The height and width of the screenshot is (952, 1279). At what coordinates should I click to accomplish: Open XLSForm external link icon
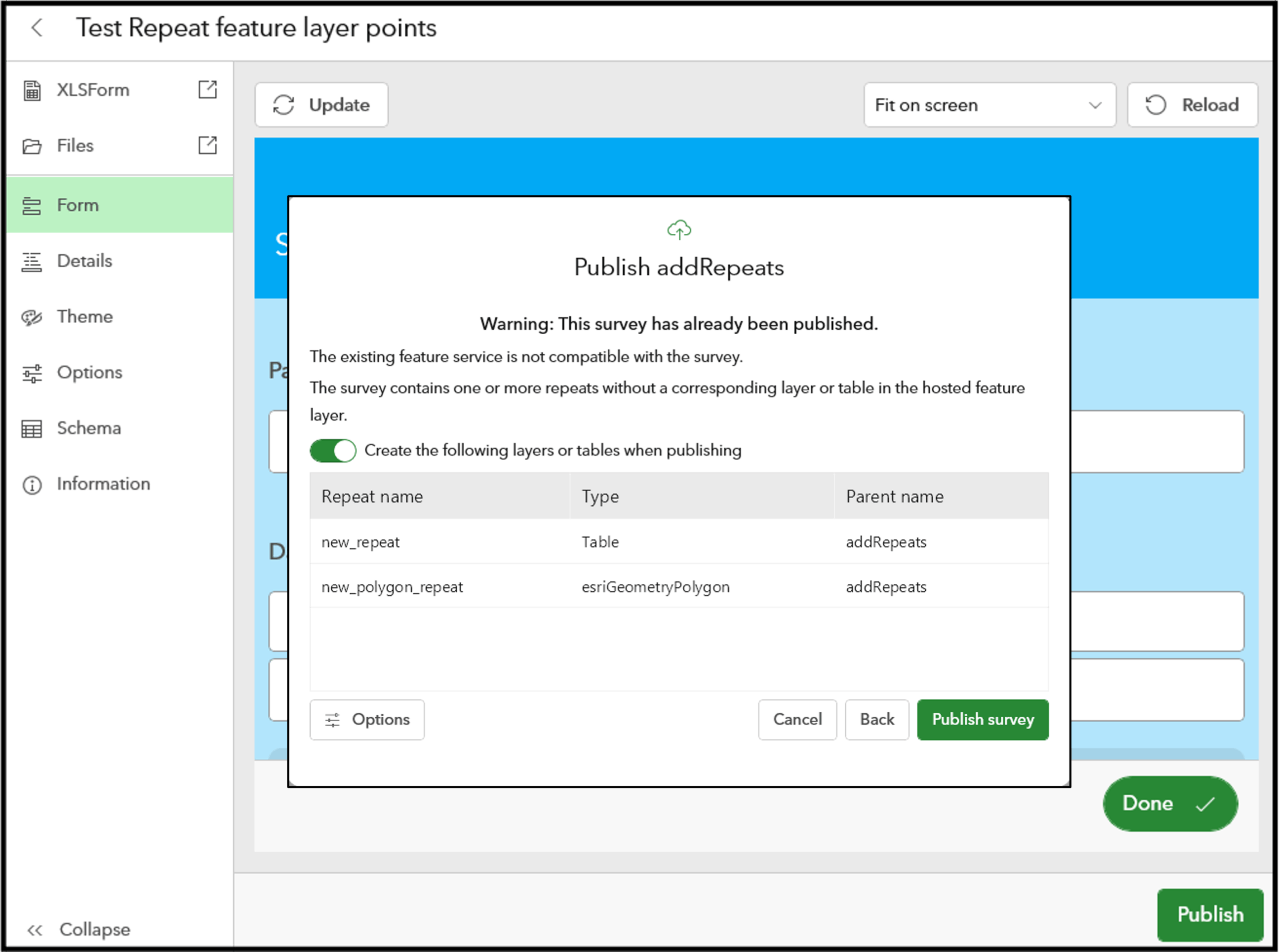coord(207,89)
